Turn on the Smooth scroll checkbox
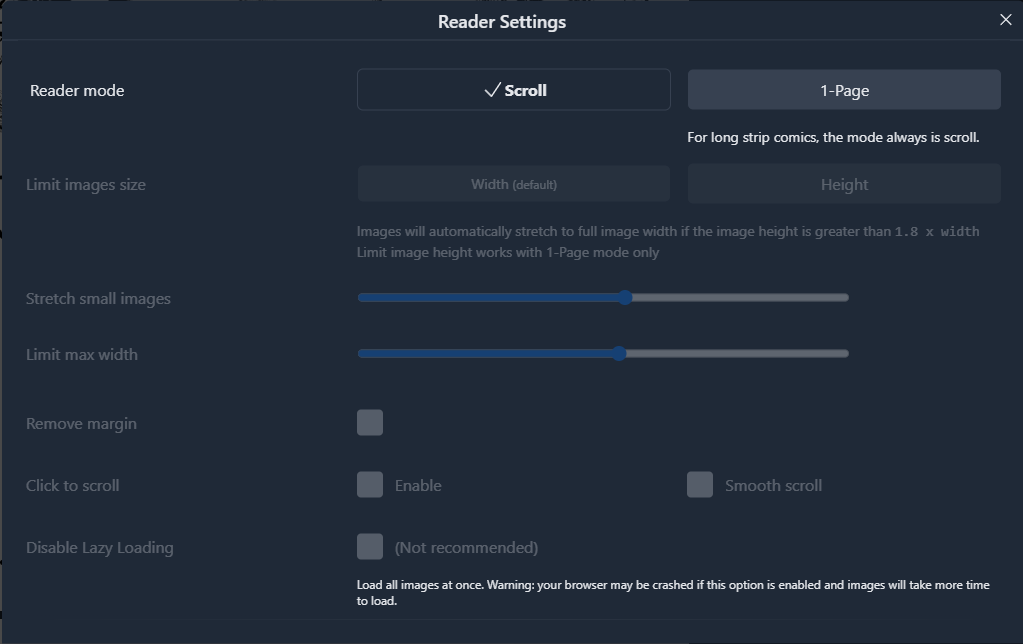1023x644 pixels. (700, 485)
